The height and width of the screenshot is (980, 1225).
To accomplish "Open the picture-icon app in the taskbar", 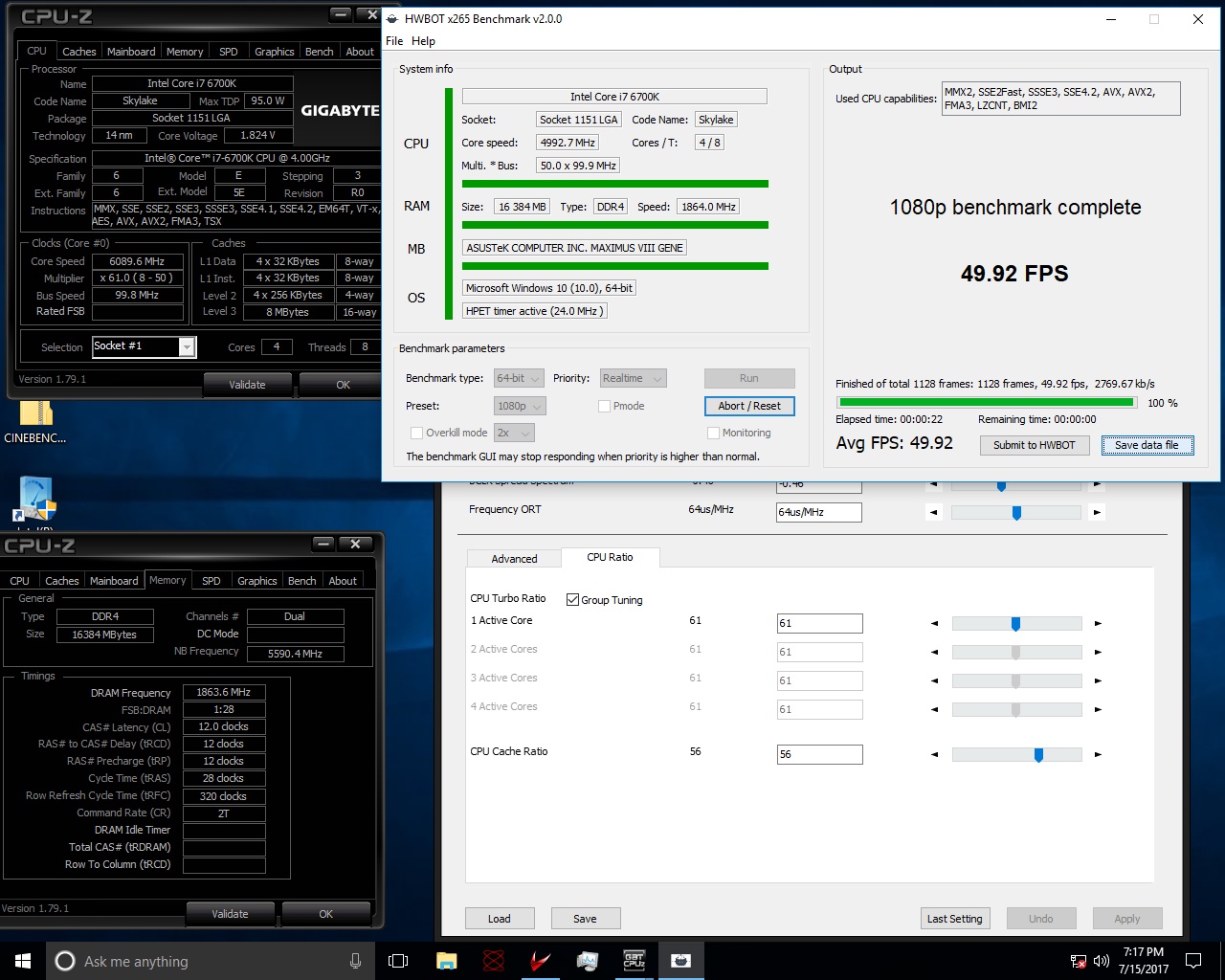I will pos(588,961).
